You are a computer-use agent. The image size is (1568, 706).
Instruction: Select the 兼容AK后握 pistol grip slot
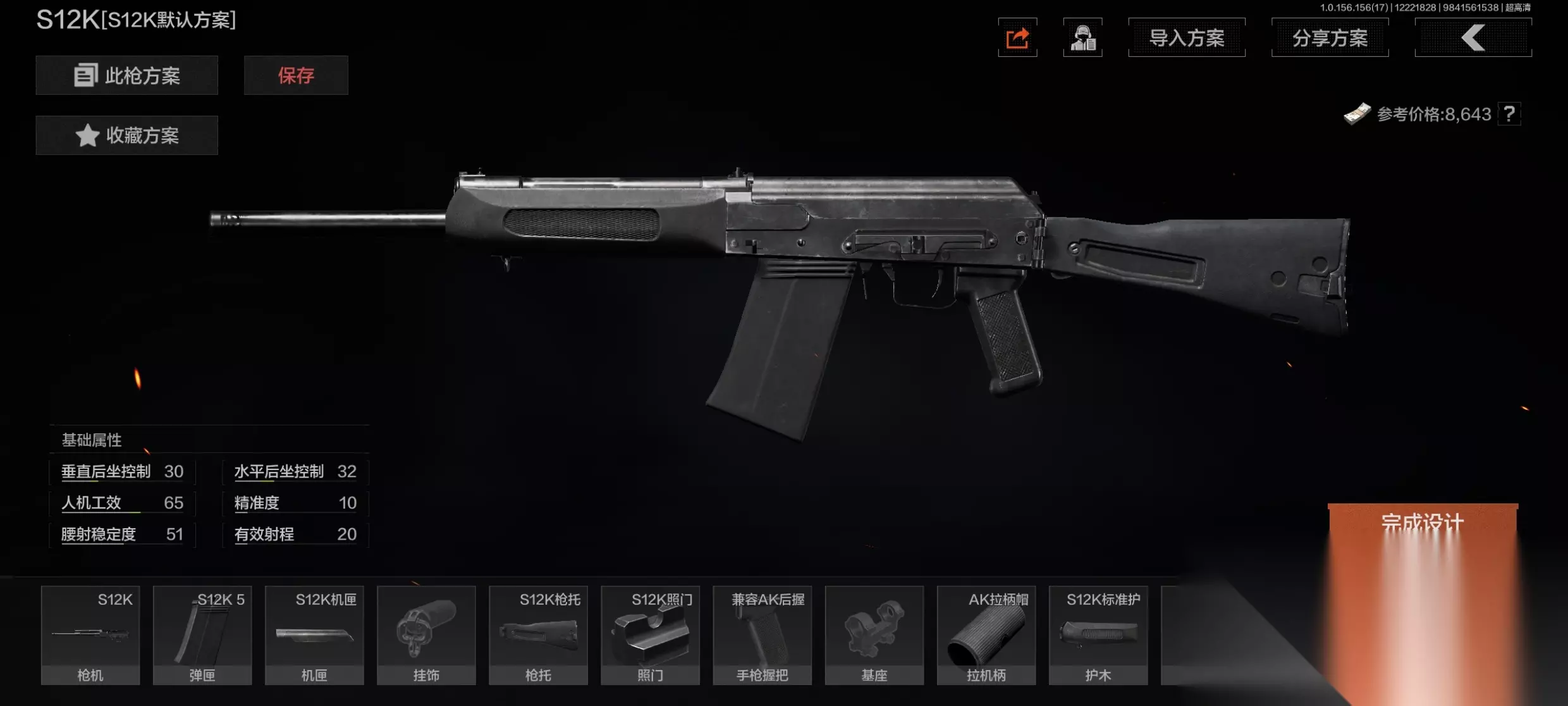click(763, 635)
